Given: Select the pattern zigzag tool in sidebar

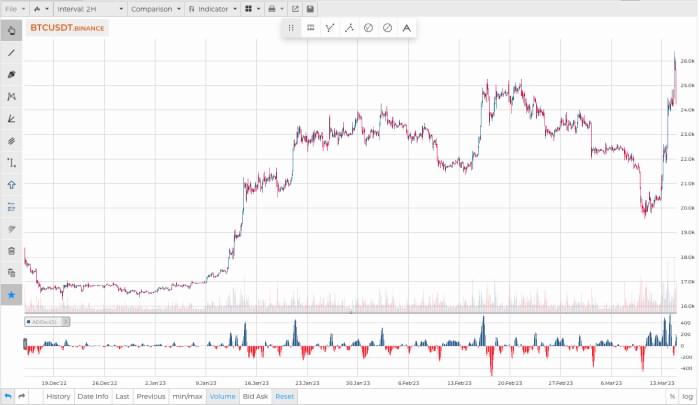Looking at the screenshot, I should click(11, 96).
